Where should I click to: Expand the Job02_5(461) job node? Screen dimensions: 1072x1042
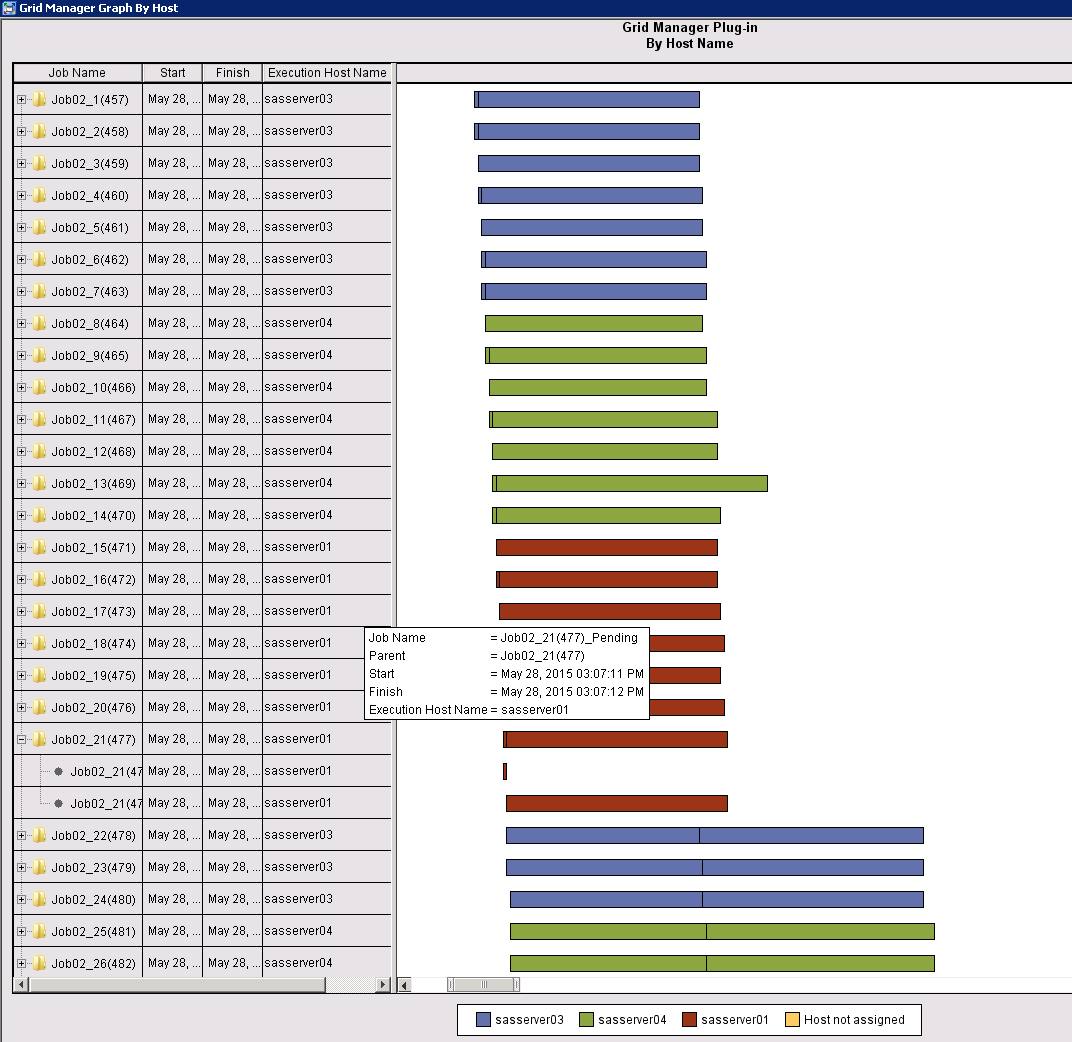pyautogui.click(x=21, y=228)
